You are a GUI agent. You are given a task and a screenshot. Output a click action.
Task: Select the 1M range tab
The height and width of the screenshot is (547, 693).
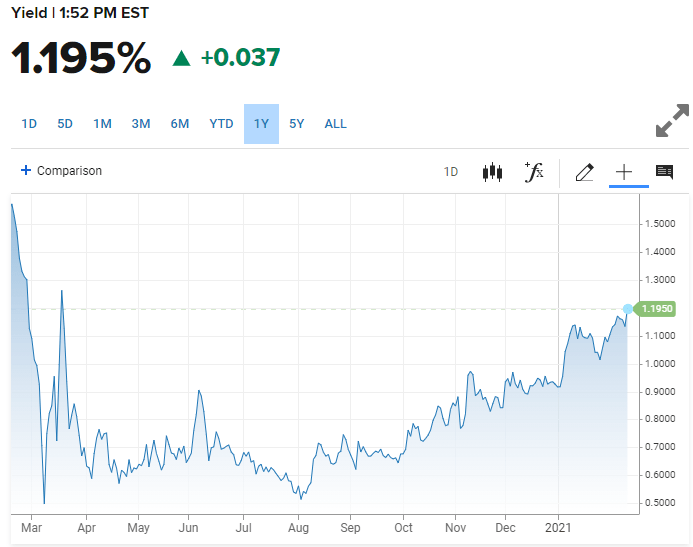click(x=102, y=124)
